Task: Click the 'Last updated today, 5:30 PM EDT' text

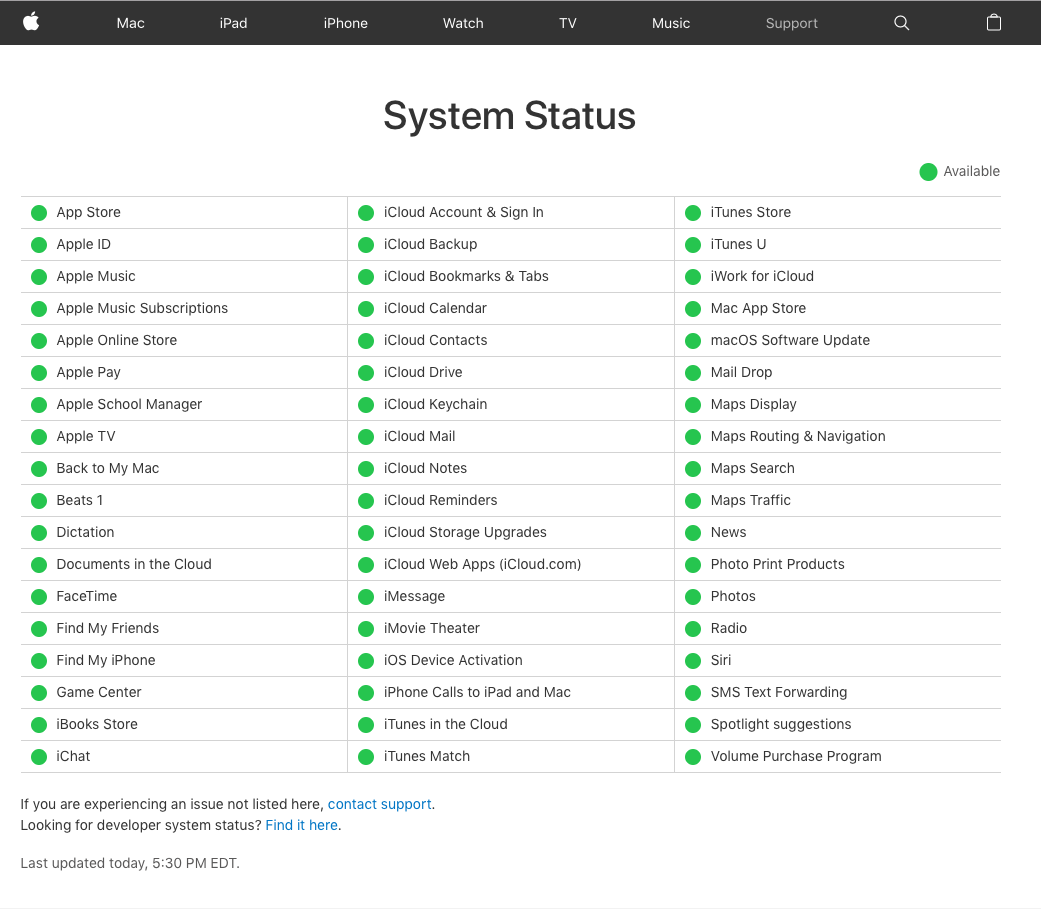Action: tap(130, 863)
